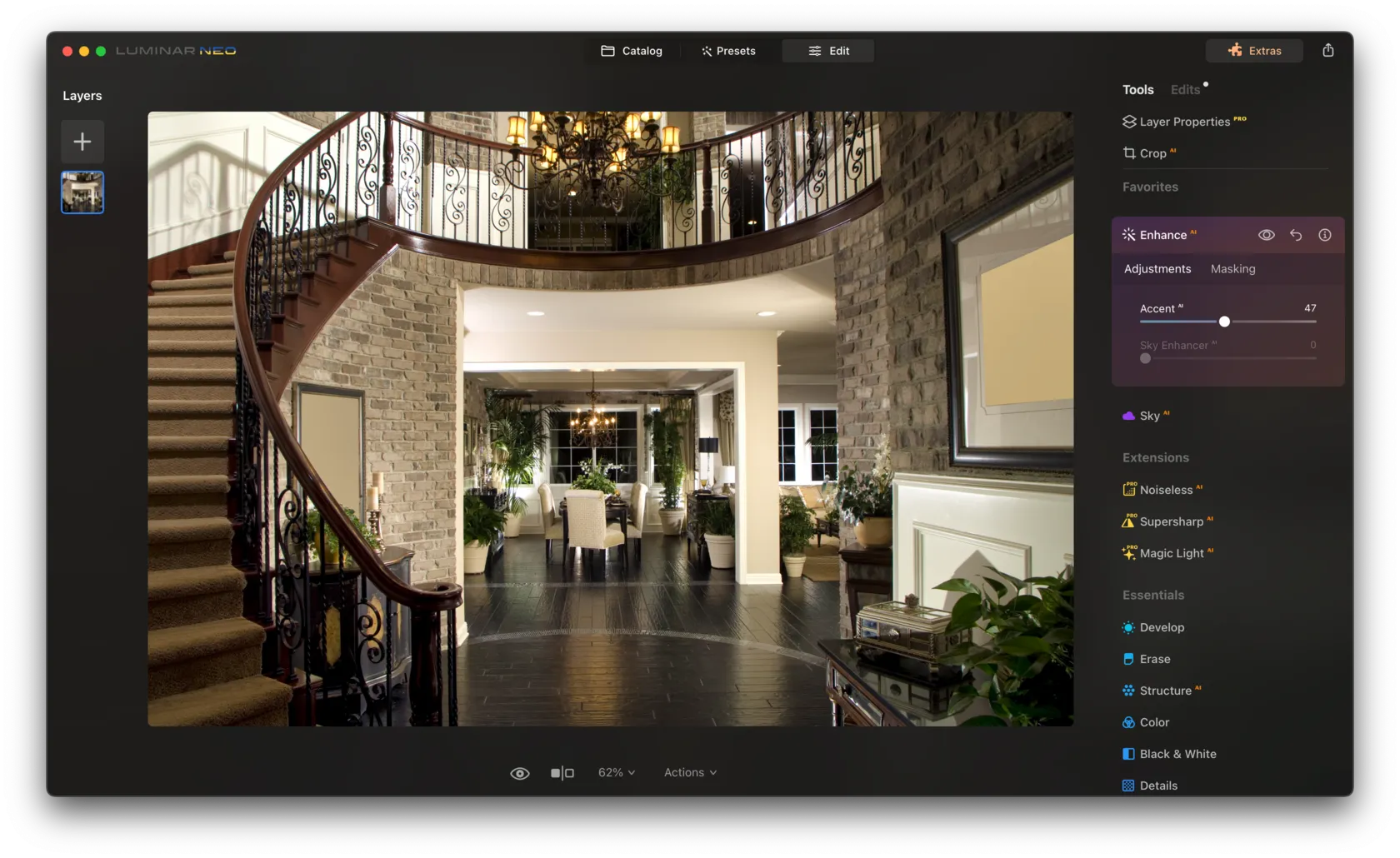This screenshot has width=1400, height=858.
Task: Toggle original preview eye below canvas
Action: (519, 773)
